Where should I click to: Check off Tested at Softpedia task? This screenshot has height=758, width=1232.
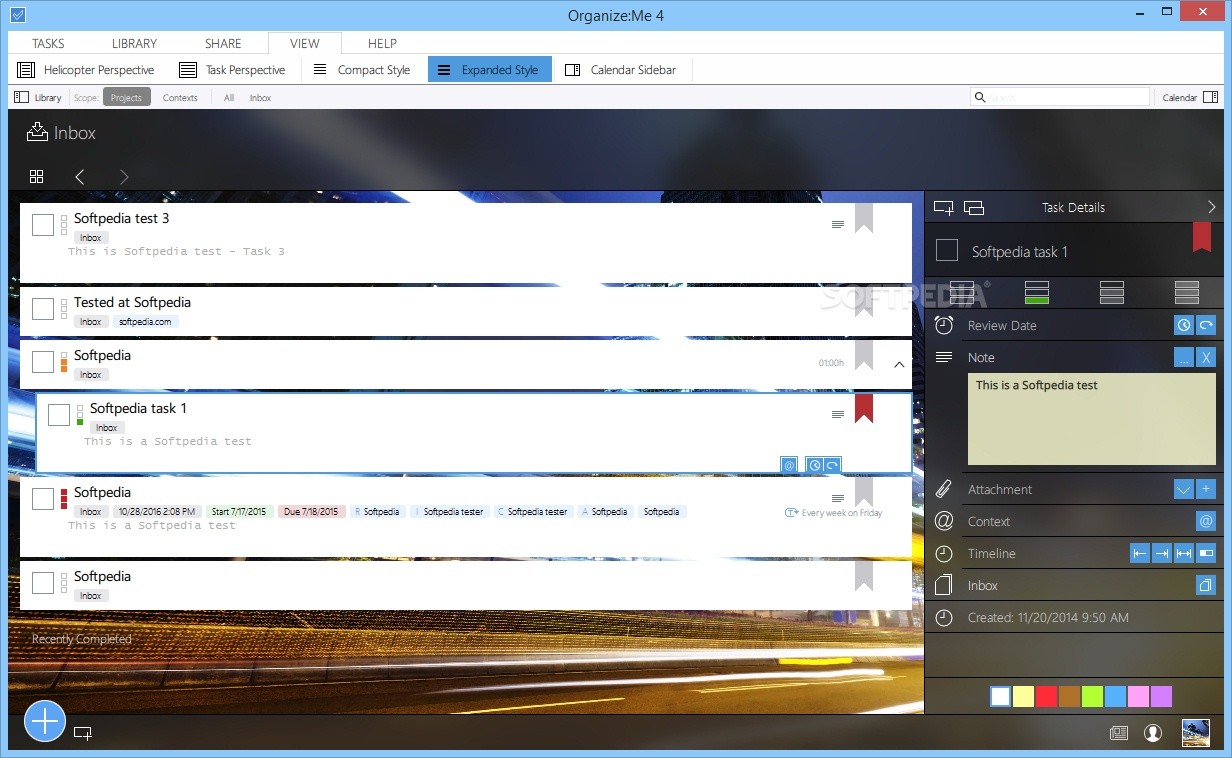42,308
